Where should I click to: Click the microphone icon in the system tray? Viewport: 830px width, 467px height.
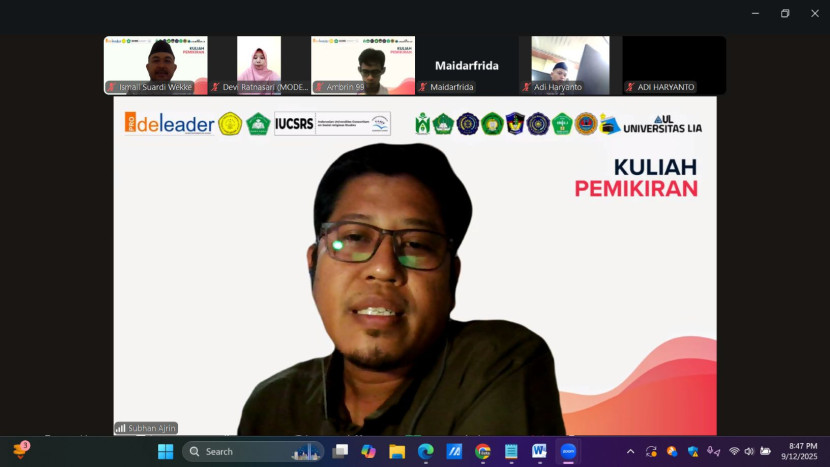pyautogui.click(x=713, y=451)
